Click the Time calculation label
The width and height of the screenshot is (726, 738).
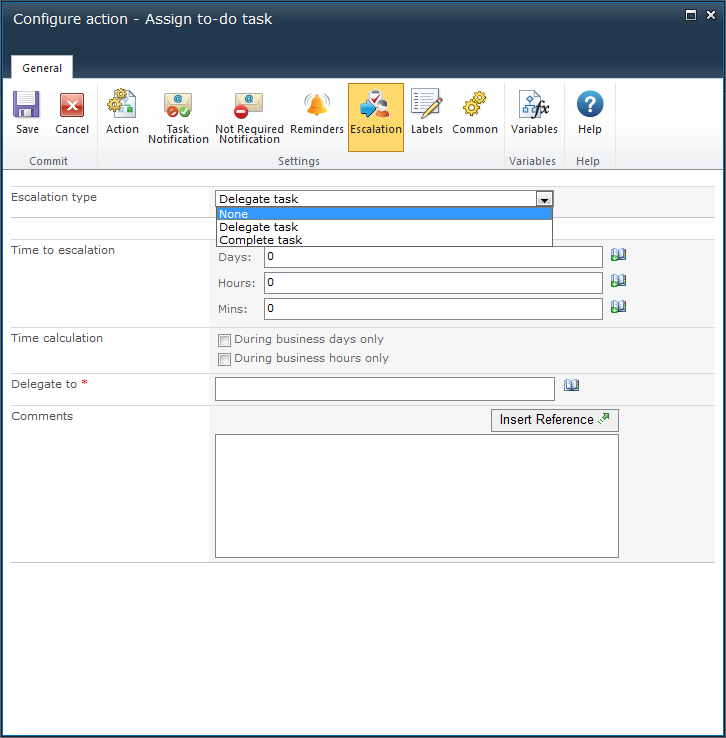point(57,338)
